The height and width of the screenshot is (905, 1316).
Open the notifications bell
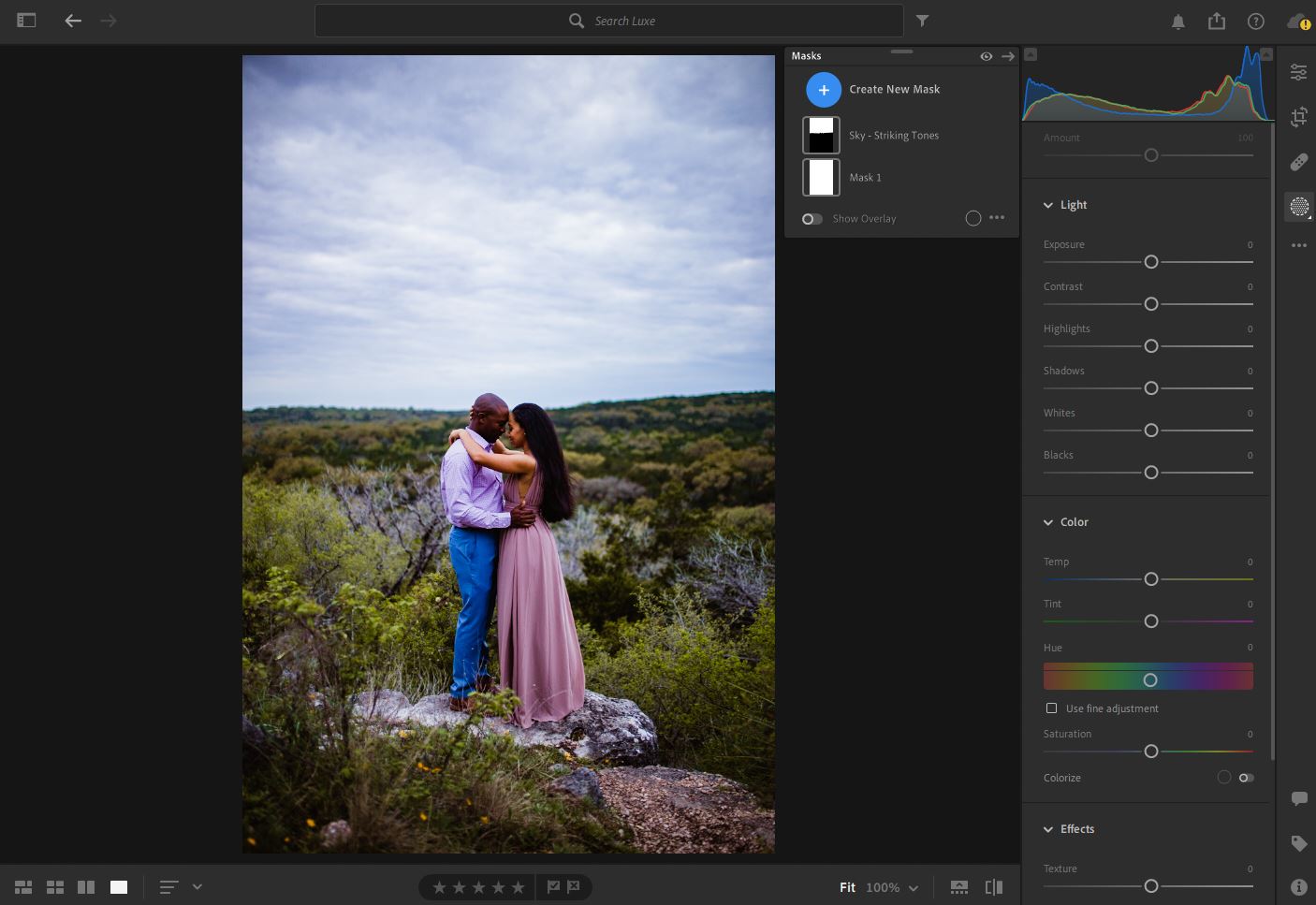tap(1177, 22)
